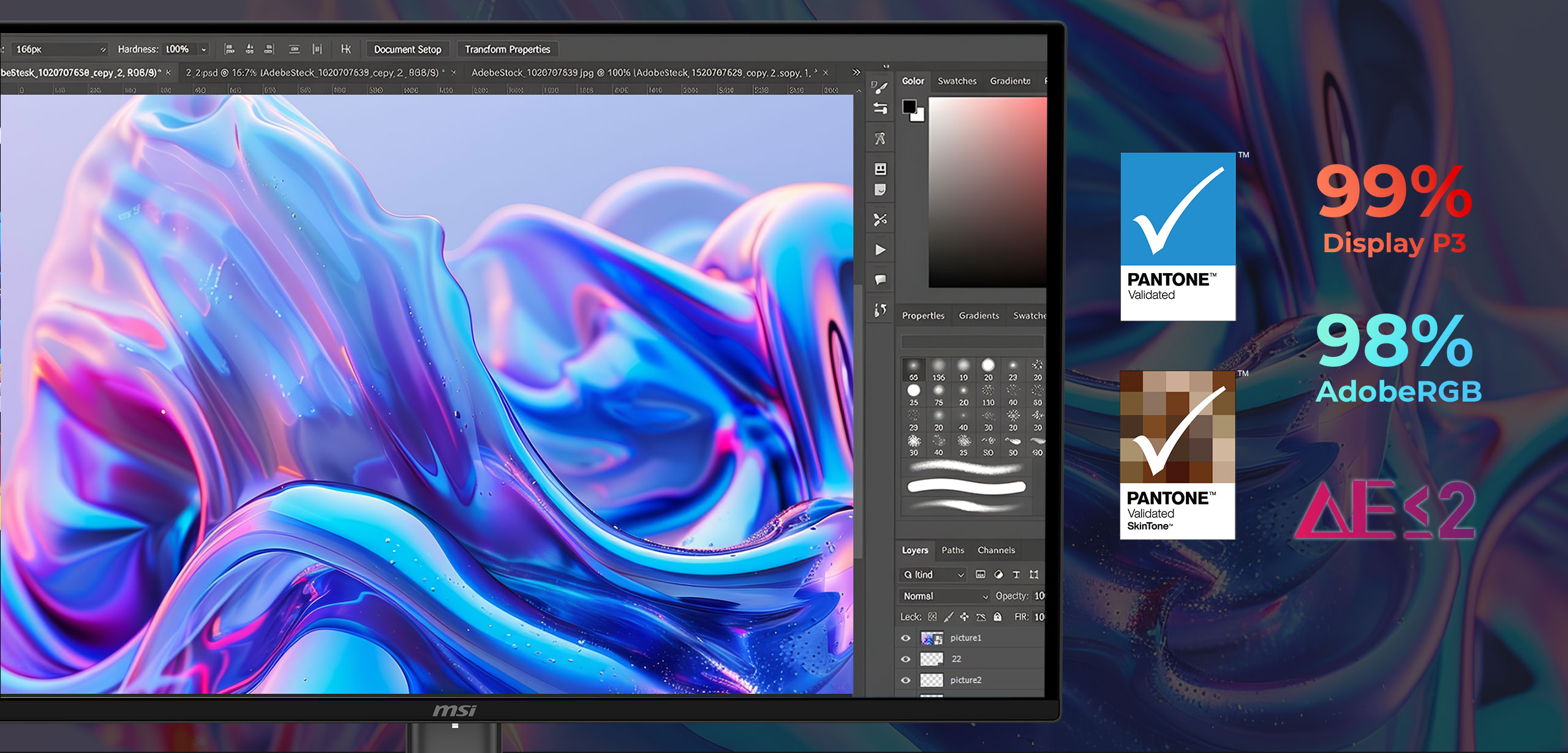Click the Transform Properties button

pyautogui.click(x=507, y=50)
